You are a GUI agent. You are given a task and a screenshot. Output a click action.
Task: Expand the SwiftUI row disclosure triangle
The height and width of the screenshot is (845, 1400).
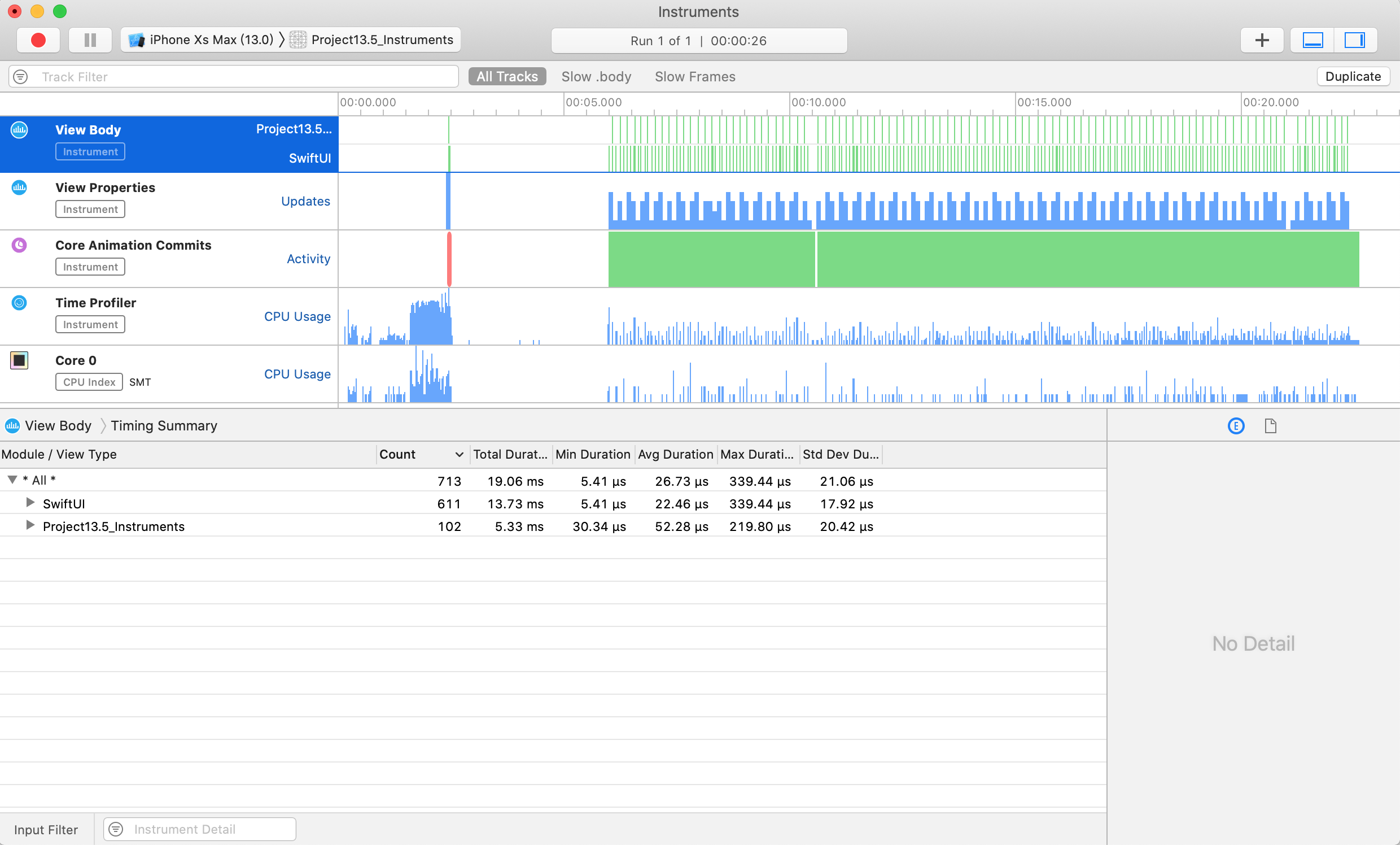(x=30, y=503)
